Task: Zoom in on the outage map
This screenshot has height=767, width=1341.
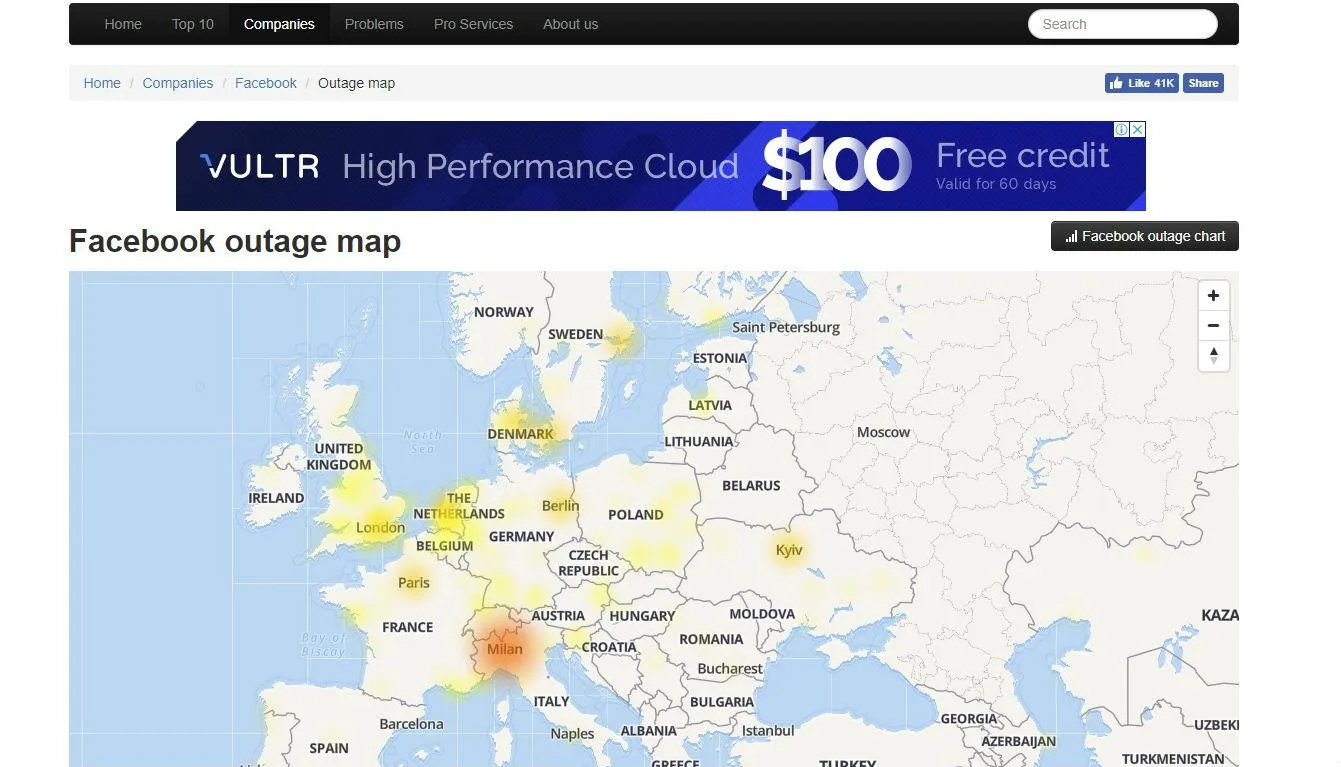Action: tap(1213, 296)
